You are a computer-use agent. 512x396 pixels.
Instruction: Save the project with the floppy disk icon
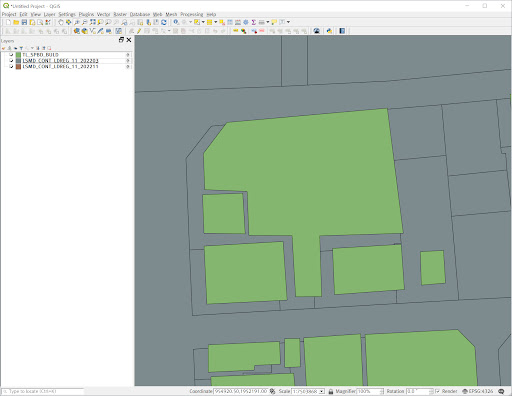pos(24,22)
